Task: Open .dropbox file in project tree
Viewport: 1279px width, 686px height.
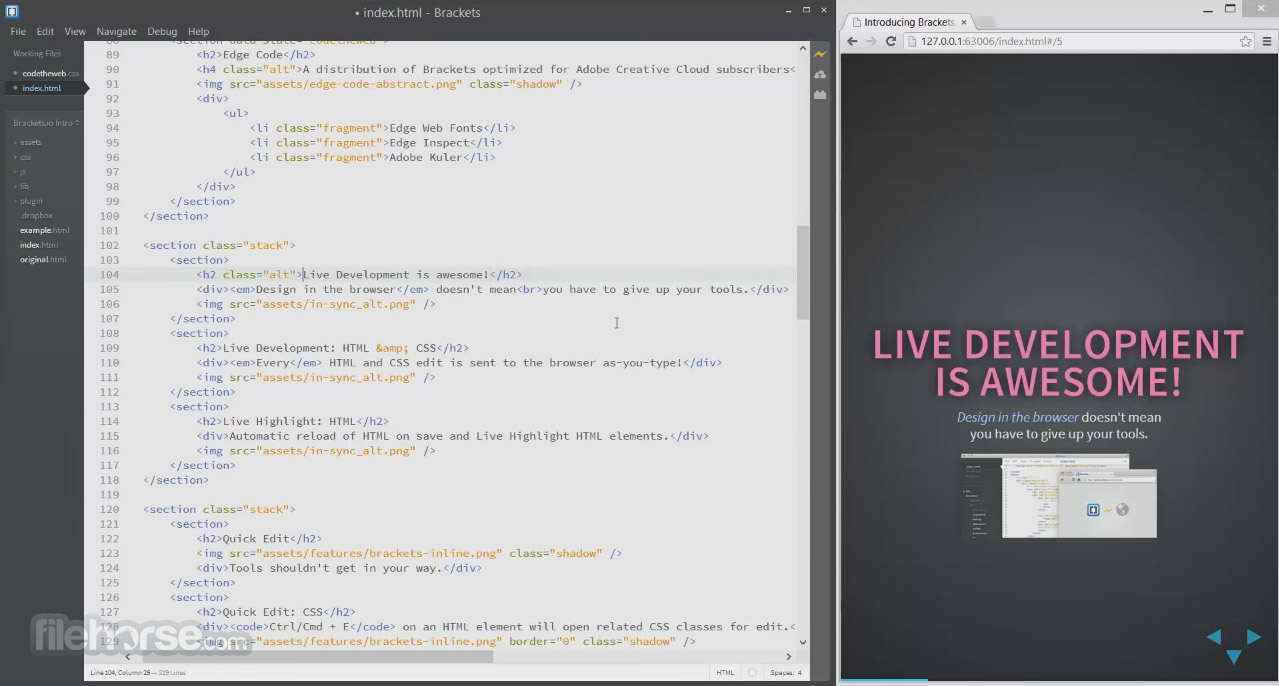Action: click(x=37, y=215)
